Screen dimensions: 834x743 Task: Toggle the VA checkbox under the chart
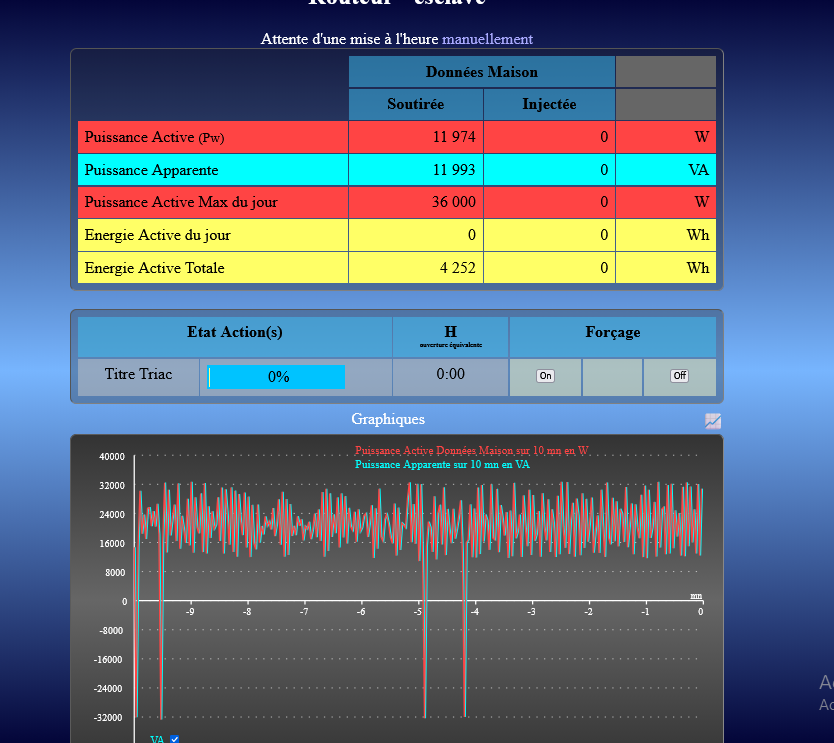coord(175,739)
